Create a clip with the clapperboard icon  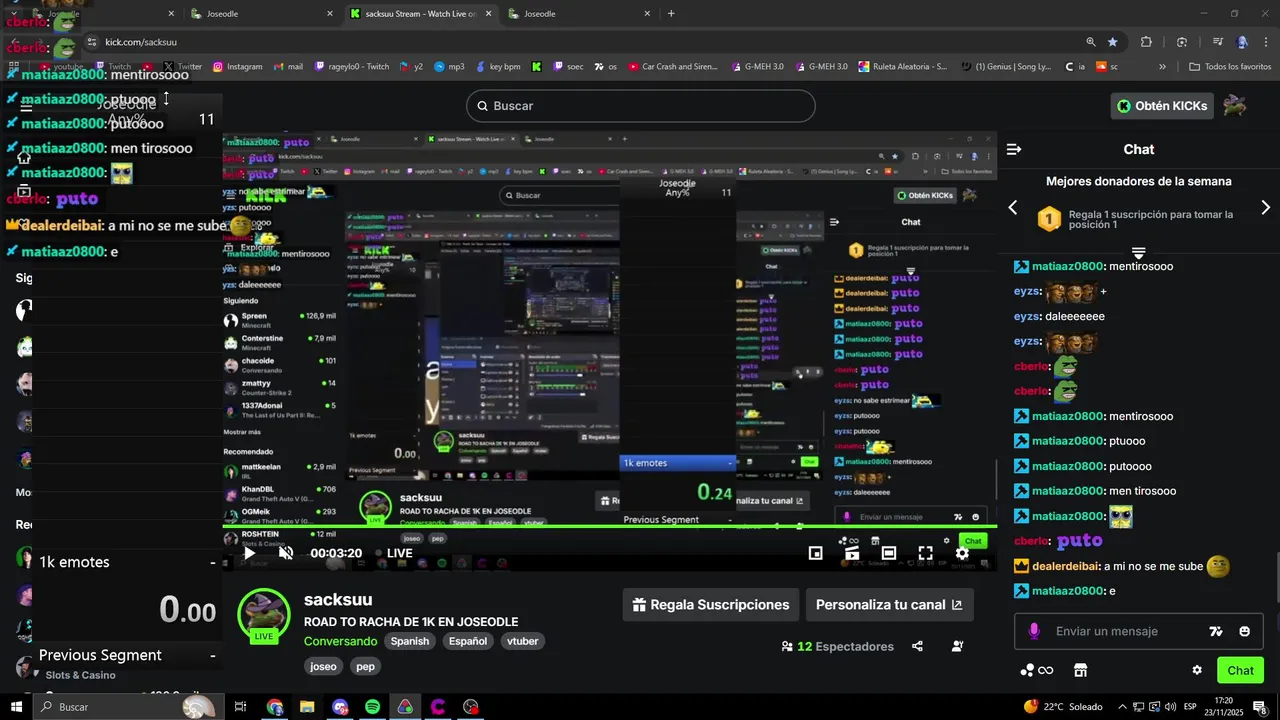pos(852,553)
